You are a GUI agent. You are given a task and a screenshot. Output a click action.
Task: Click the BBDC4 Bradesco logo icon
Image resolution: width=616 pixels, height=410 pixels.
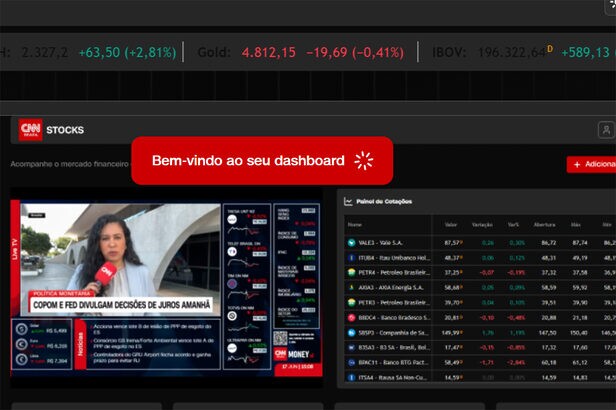click(x=352, y=317)
